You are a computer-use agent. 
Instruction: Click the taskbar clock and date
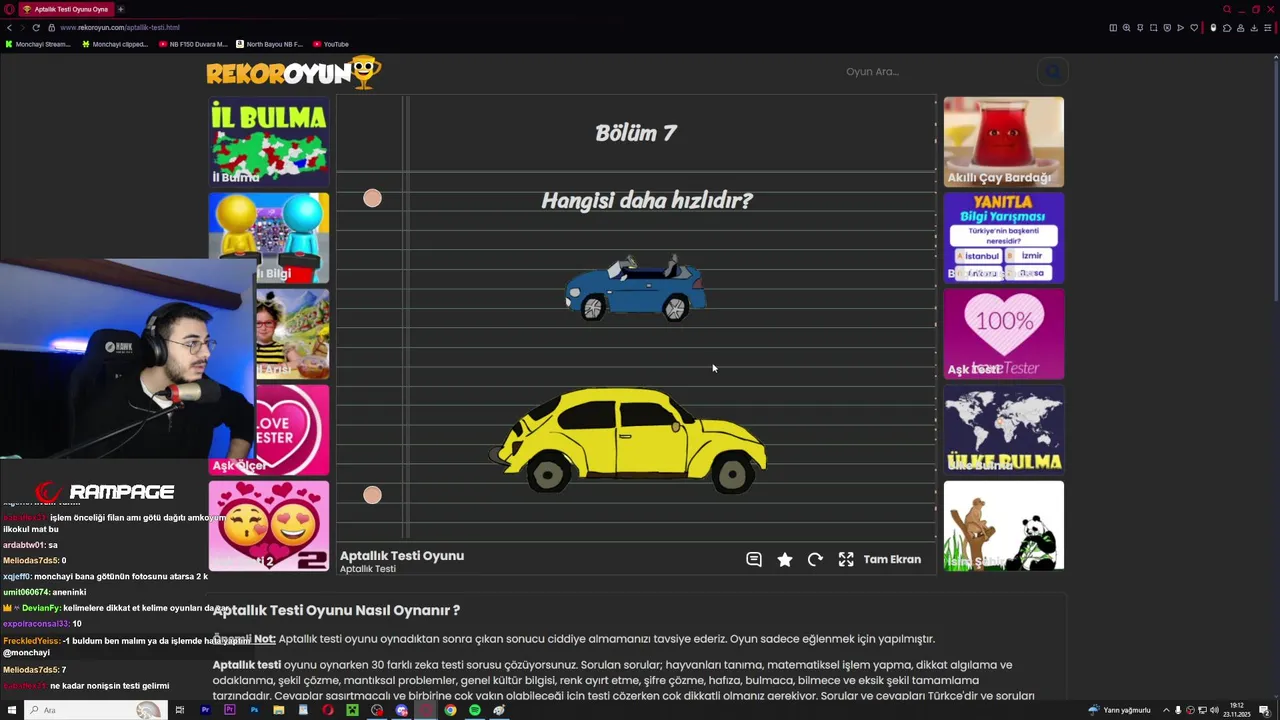(1238, 710)
